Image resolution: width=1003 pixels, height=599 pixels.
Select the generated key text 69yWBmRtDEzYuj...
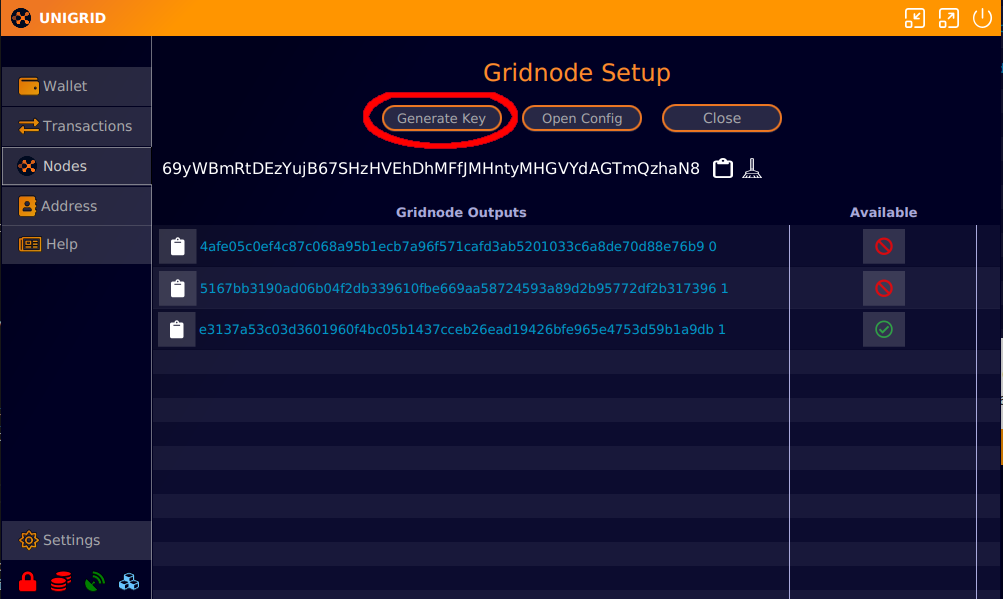point(430,168)
